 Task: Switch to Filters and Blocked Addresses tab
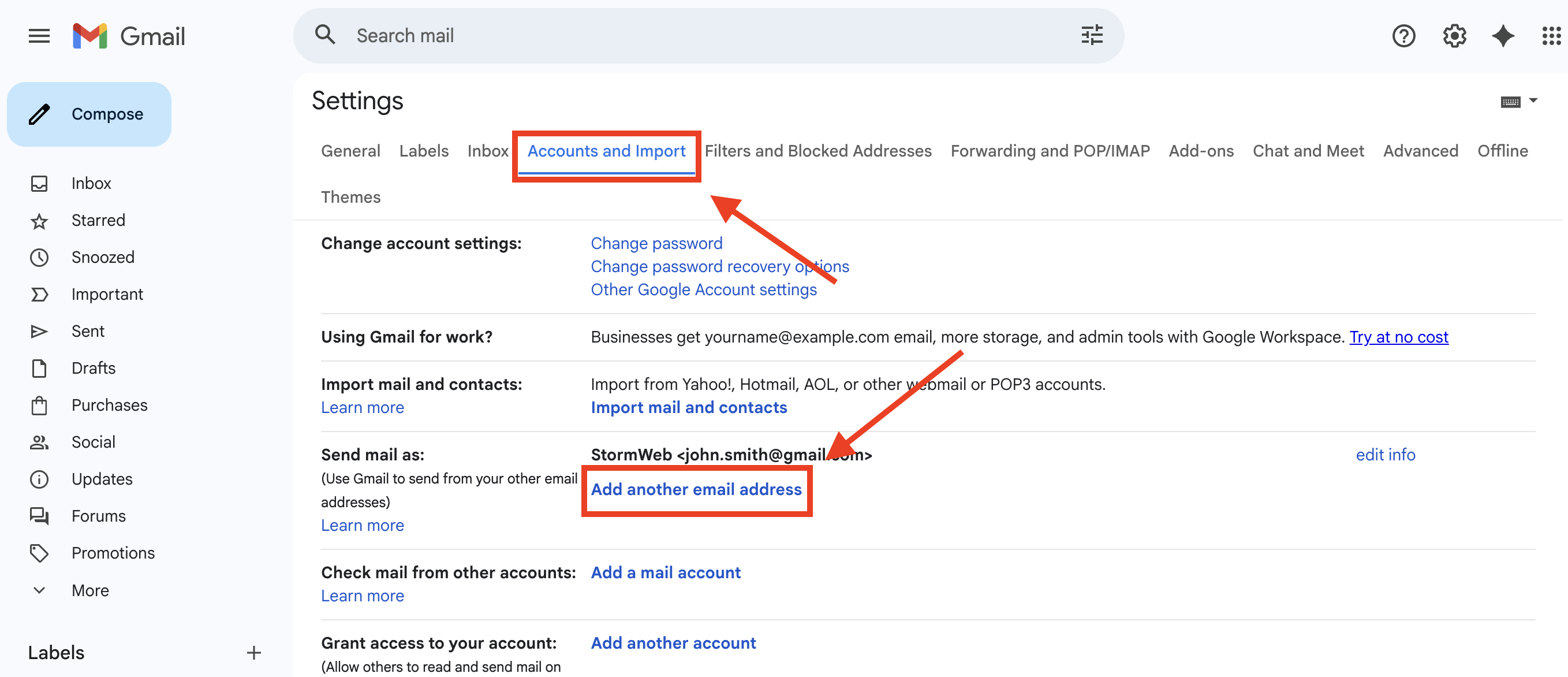coord(817,151)
